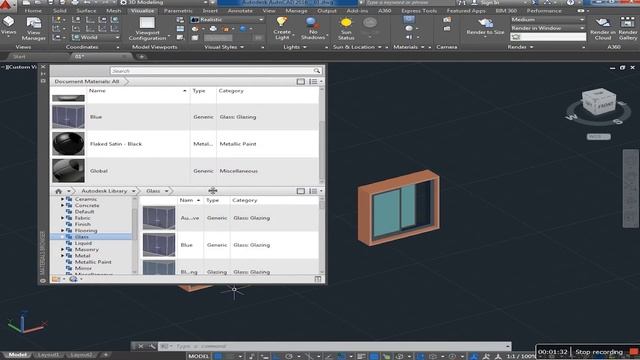Open the Manage ribbon tab
Image resolution: width=640 pixels, height=360 pixels.
[x=296, y=11]
